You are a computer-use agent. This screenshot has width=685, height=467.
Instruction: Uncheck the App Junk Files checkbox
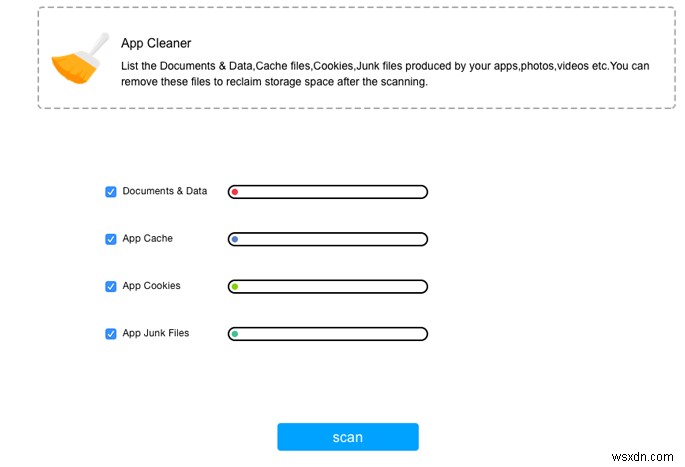(111, 334)
